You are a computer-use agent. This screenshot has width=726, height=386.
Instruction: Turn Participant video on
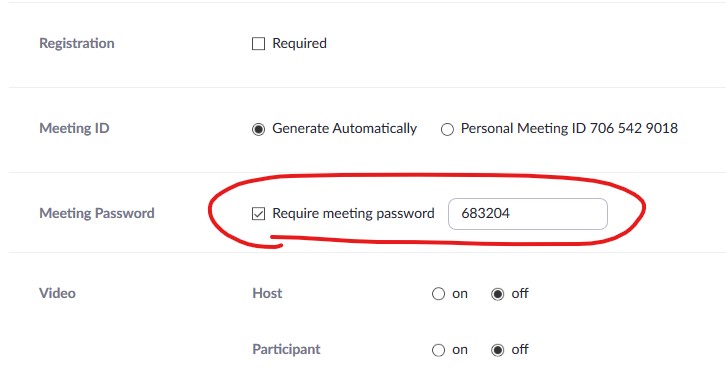click(x=438, y=350)
